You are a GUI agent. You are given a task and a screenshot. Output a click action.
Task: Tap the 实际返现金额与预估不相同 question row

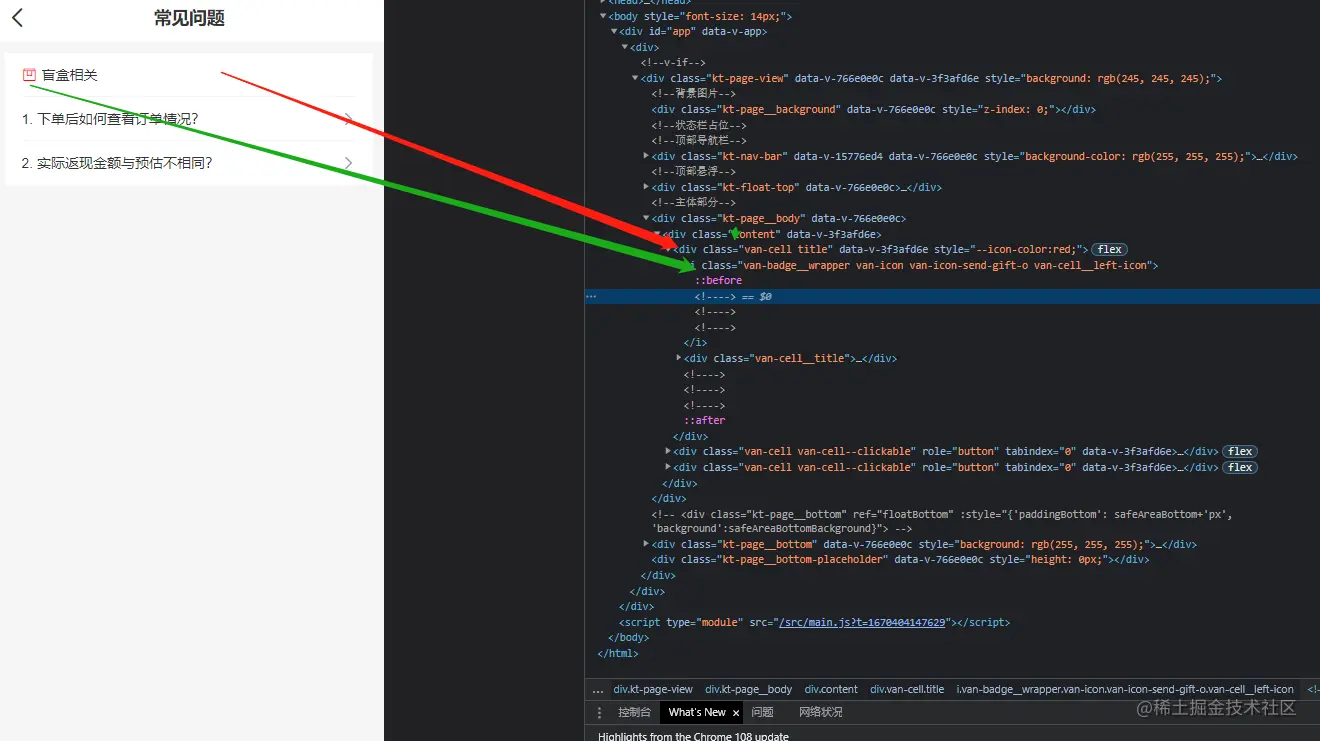tap(189, 163)
